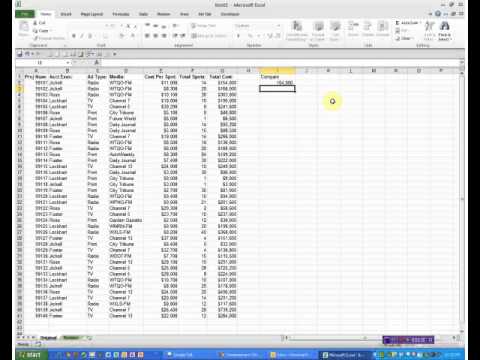Select the 'Compare' cell
Screen dimensions: 480x360
point(277,77)
